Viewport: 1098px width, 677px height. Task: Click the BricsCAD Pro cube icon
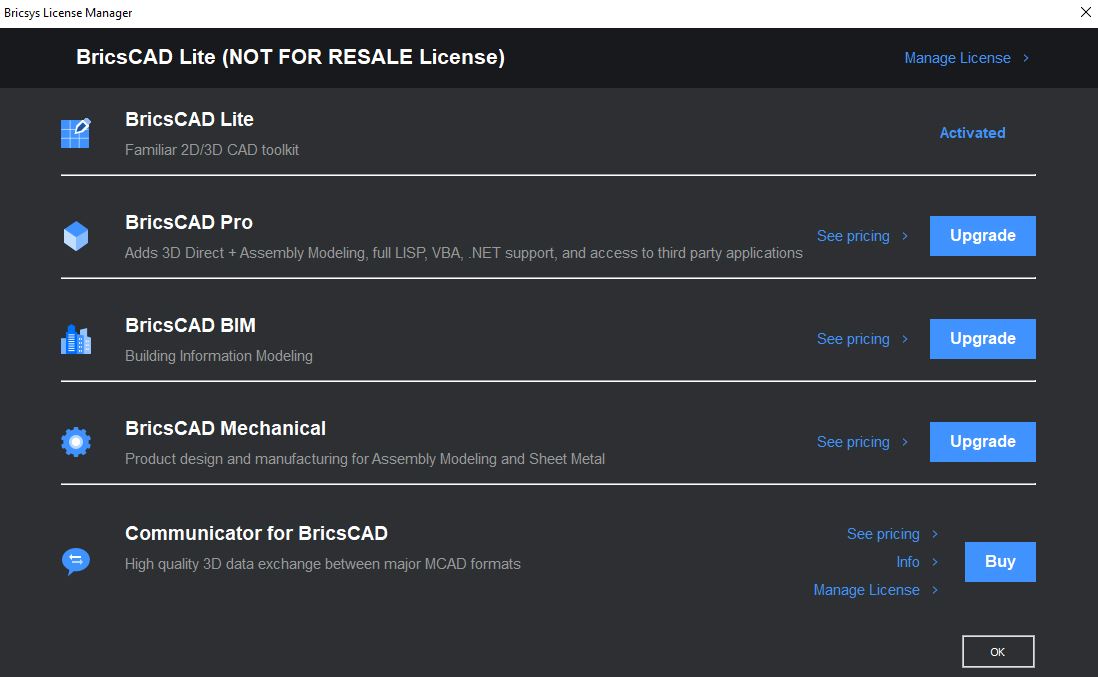tap(76, 236)
